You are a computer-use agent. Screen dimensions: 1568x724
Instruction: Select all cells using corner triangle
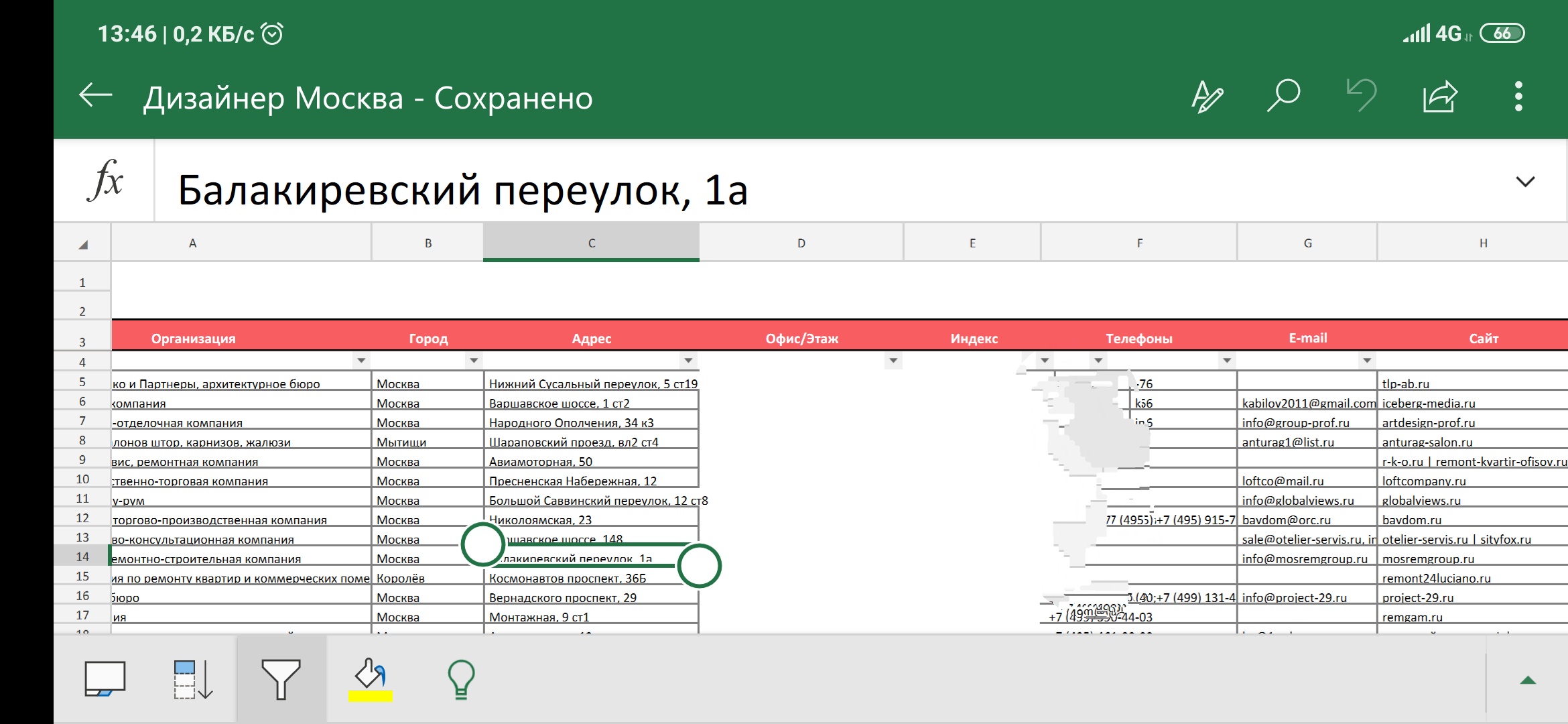[x=82, y=244]
